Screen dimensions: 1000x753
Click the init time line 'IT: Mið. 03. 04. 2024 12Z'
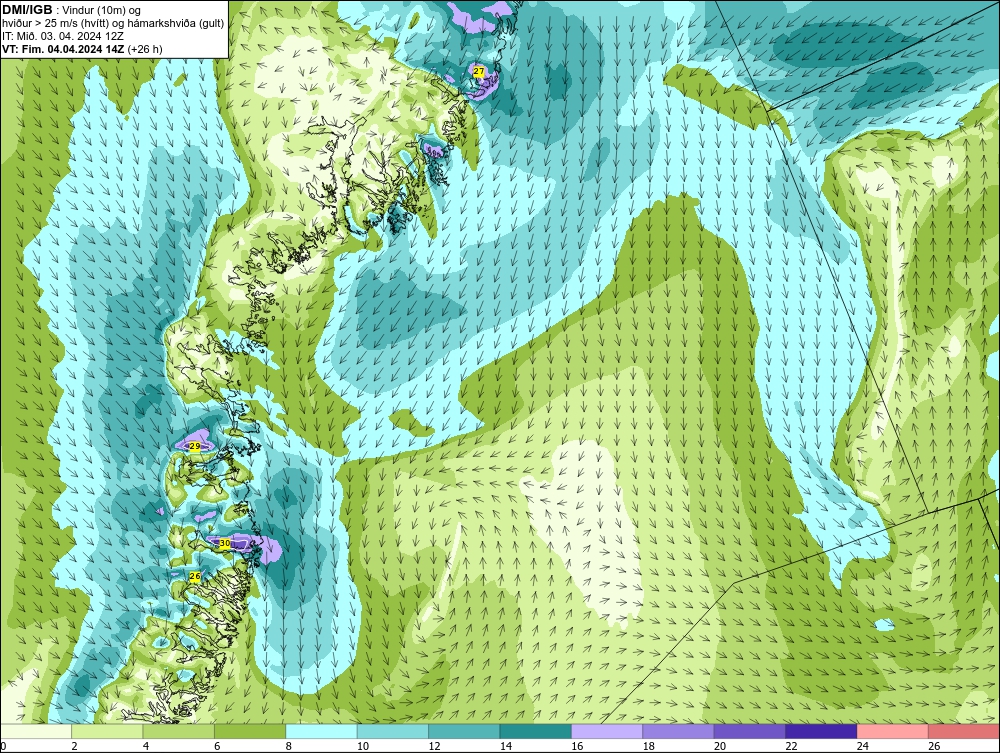pyautogui.click(x=62, y=36)
